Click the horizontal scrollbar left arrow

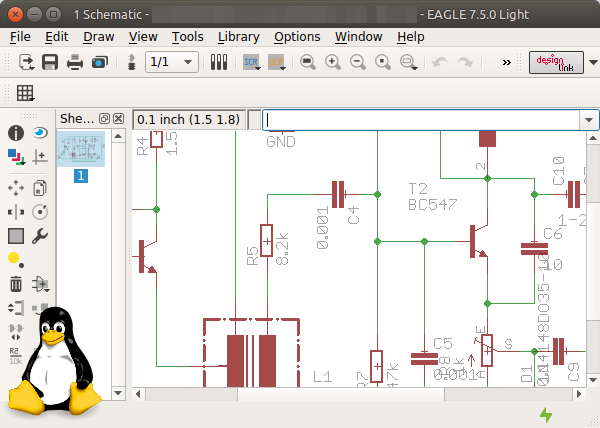tap(138, 394)
